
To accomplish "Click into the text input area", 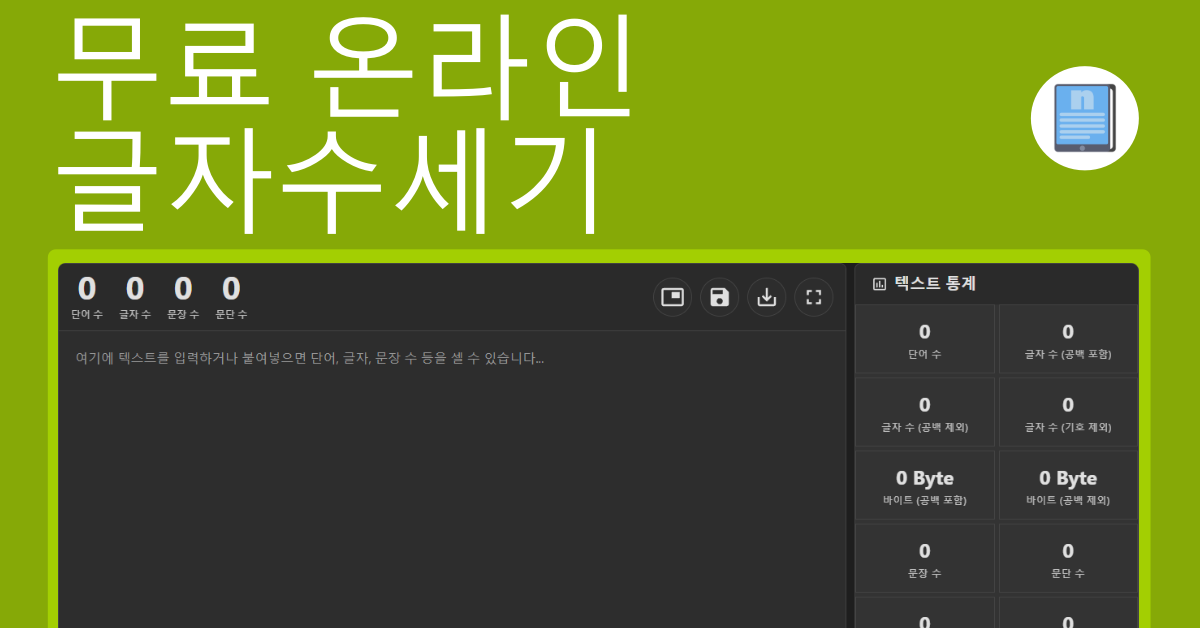I will pos(452,478).
